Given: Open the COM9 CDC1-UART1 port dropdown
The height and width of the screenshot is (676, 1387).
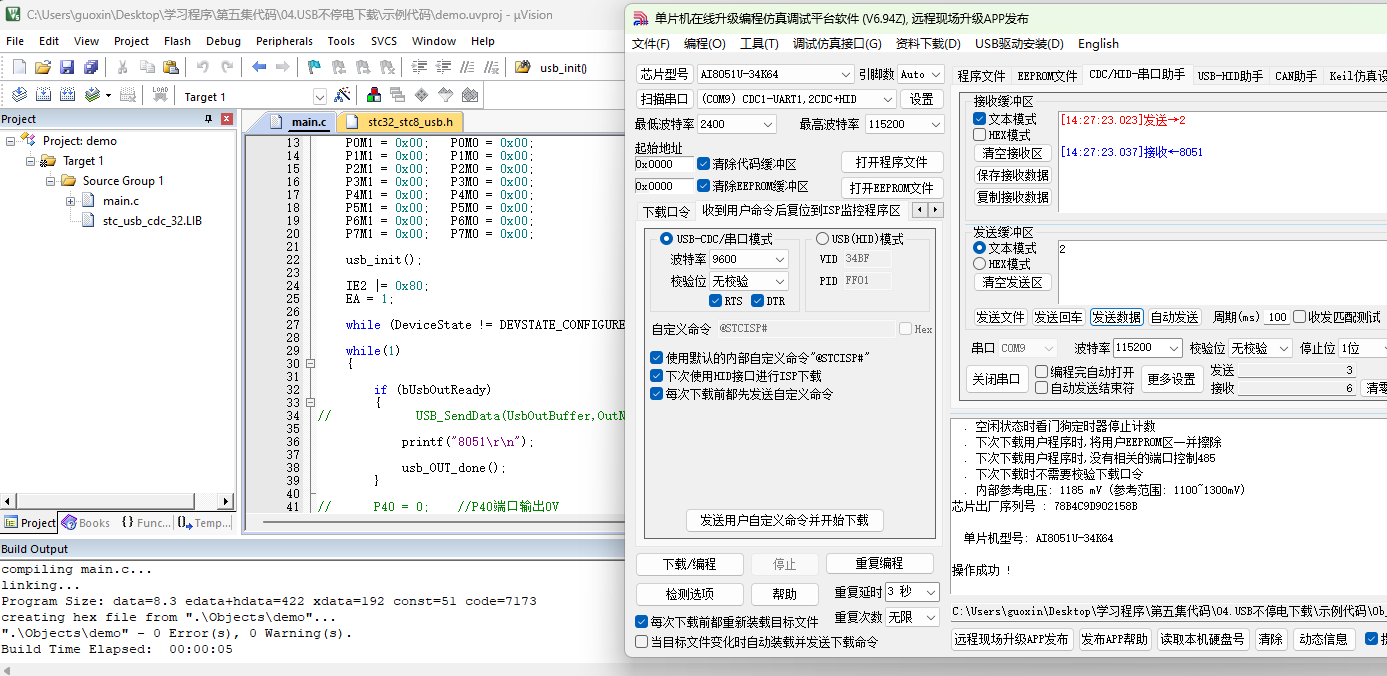Looking at the screenshot, I should click(x=796, y=99).
